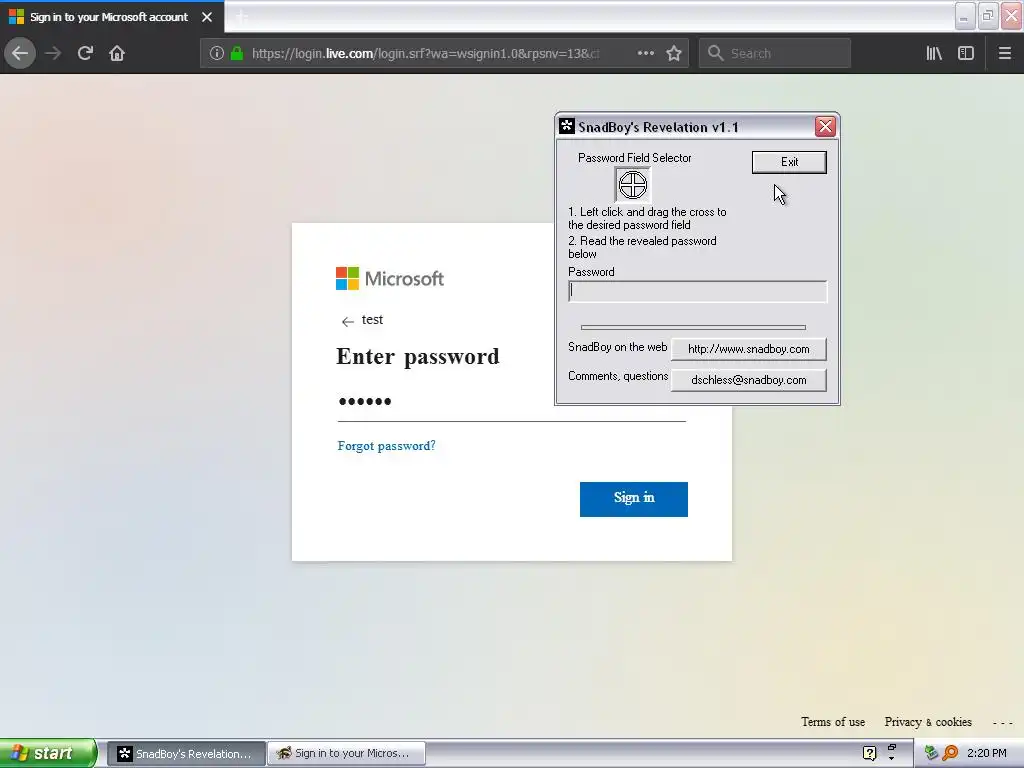
Task: Close SnadBoy's Revelation window
Action: [825, 126]
